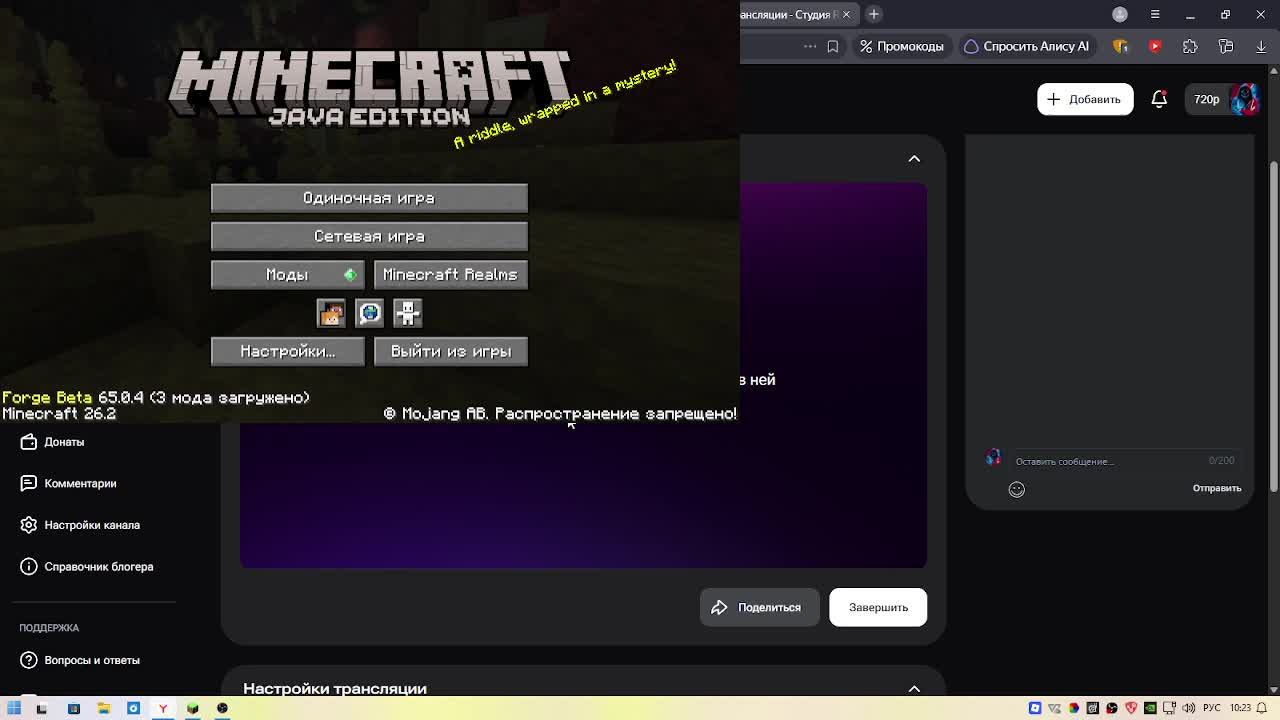Open Донаты in the studio sidebar
The width and height of the screenshot is (1280, 720).
click(64, 442)
